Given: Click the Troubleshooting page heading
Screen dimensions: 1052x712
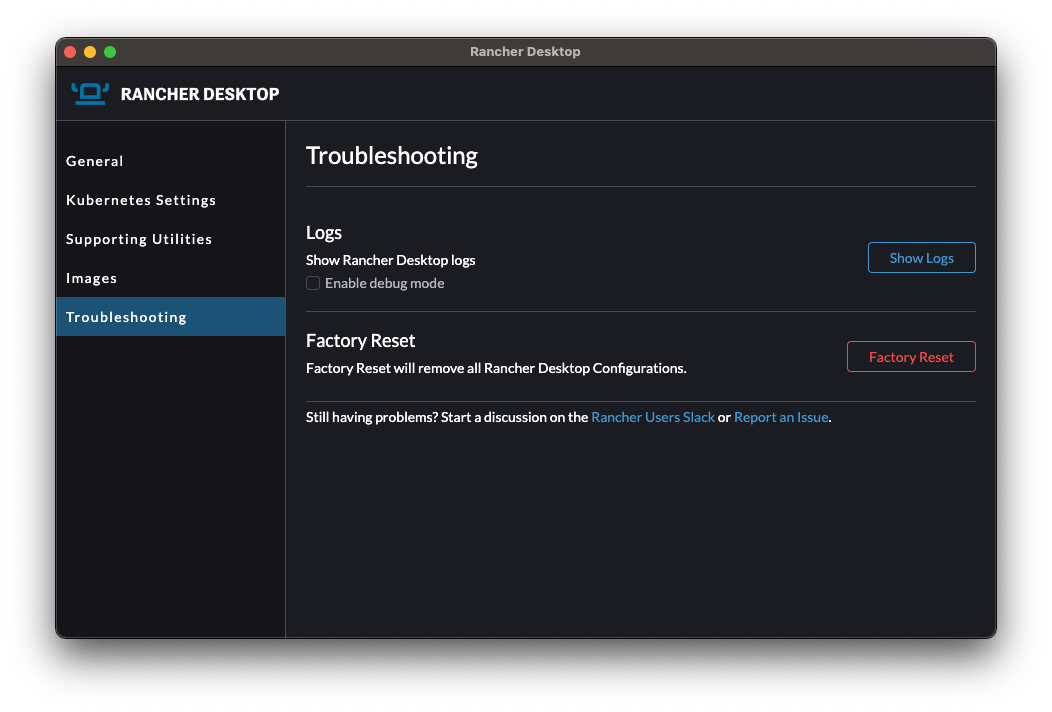Looking at the screenshot, I should pos(392,156).
